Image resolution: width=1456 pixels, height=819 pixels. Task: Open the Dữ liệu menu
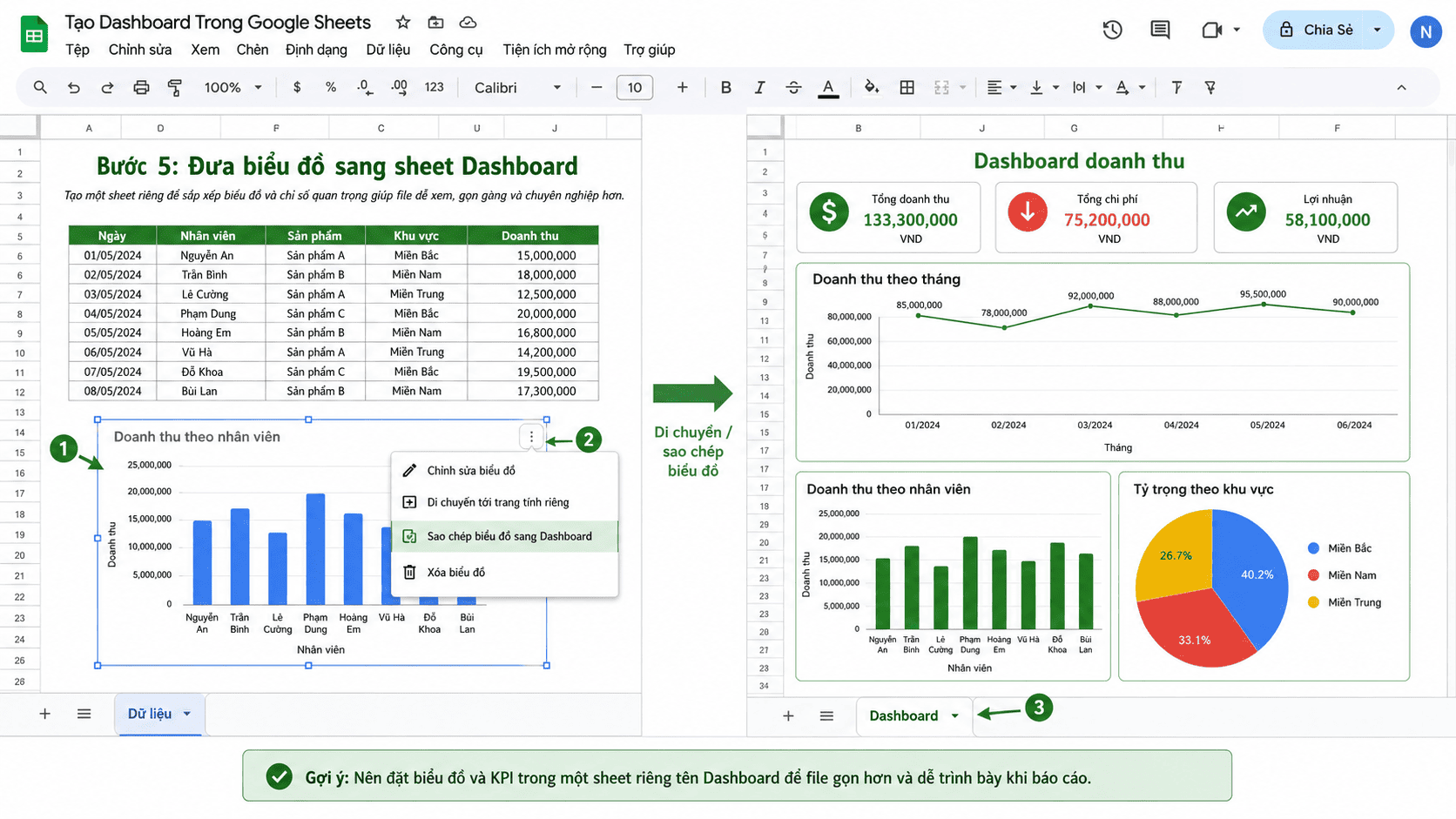pos(388,50)
